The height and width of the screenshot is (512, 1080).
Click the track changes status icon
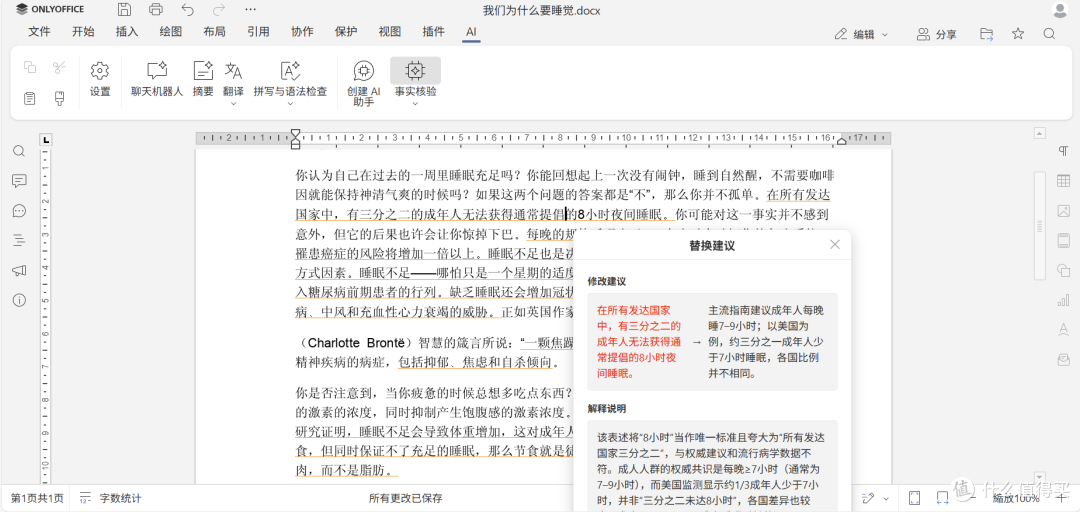coord(869,498)
